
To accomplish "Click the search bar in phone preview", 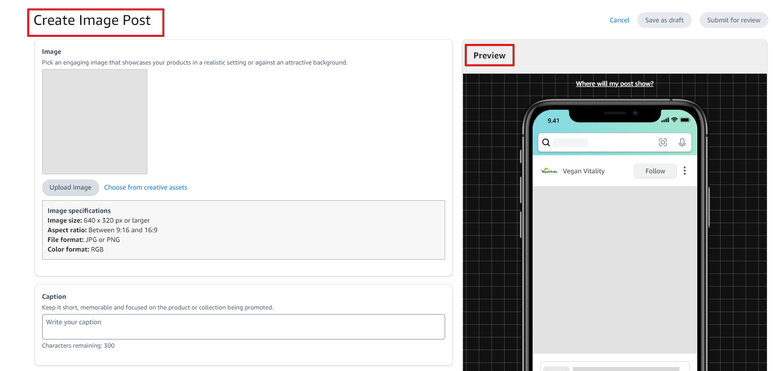I will 614,142.
